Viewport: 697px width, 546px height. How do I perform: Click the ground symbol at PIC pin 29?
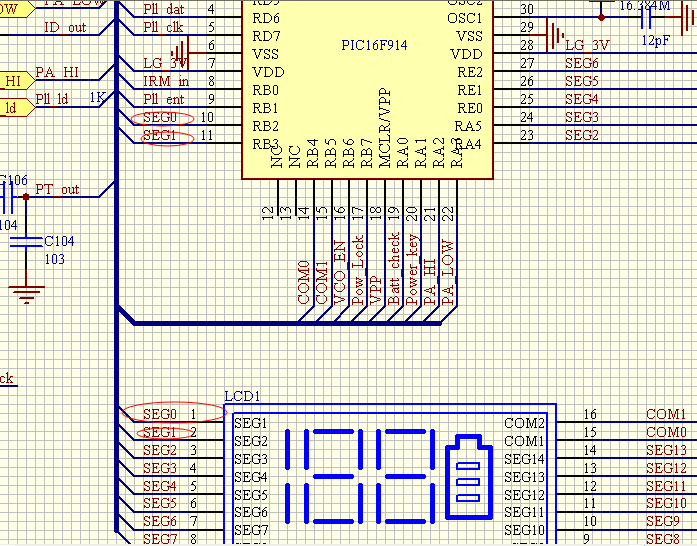(554, 35)
